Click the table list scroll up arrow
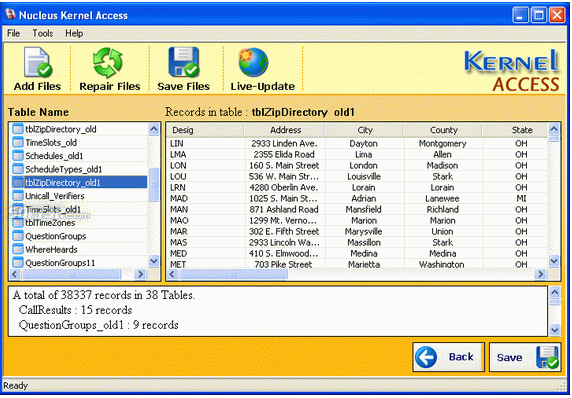 pos(154,129)
